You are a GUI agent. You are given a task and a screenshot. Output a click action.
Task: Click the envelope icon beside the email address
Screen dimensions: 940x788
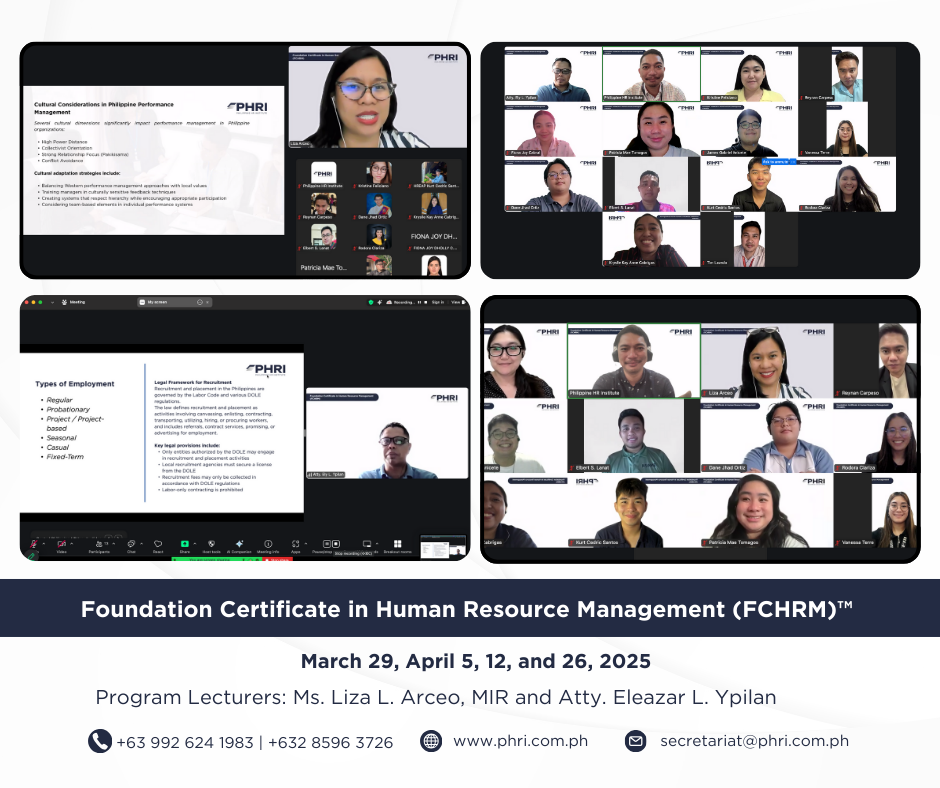pyautogui.click(x=635, y=741)
